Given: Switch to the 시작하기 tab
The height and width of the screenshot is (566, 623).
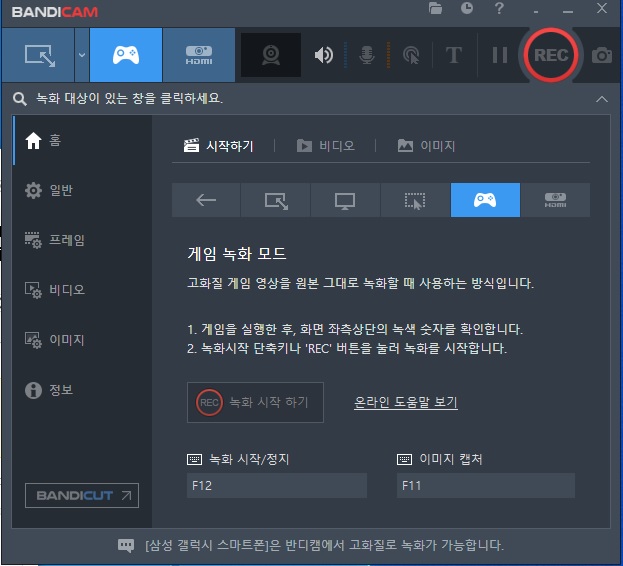Looking at the screenshot, I should (219, 146).
